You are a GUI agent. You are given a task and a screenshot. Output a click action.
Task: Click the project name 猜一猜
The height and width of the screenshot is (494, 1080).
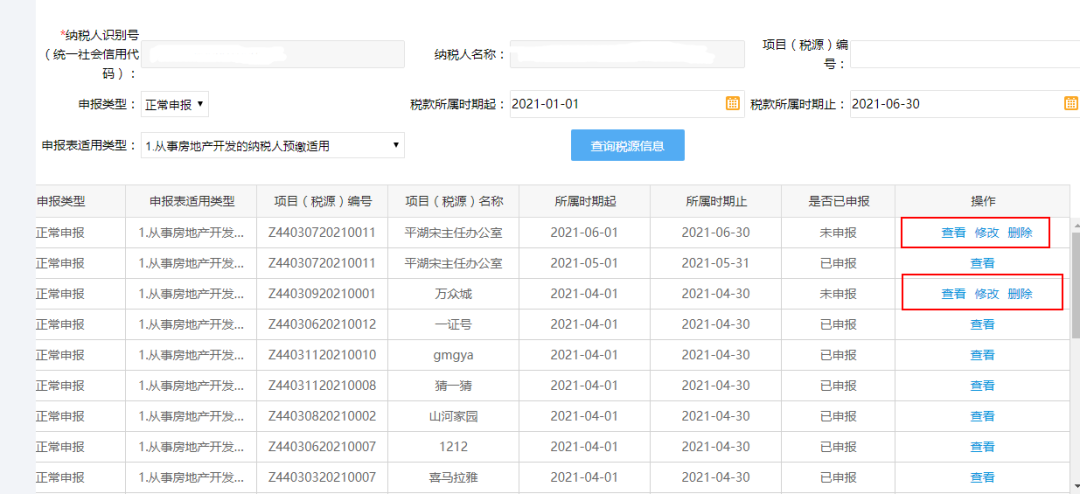pos(453,386)
